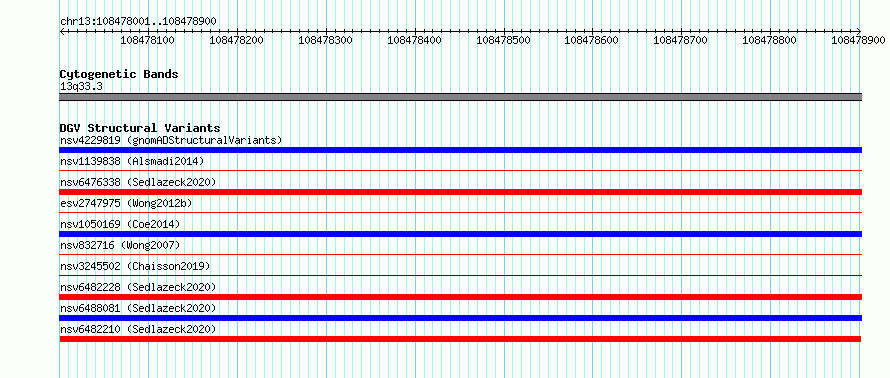The width and height of the screenshot is (890, 378).
Task: Open nsv6476338 (Sedlazeck2020) variant label
Action: point(138,182)
